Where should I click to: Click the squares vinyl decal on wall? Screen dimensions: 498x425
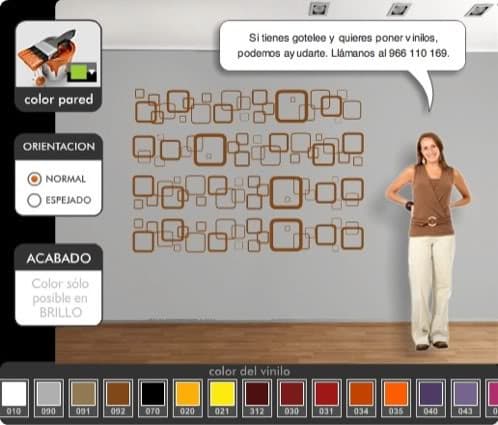(x=248, y=170)
